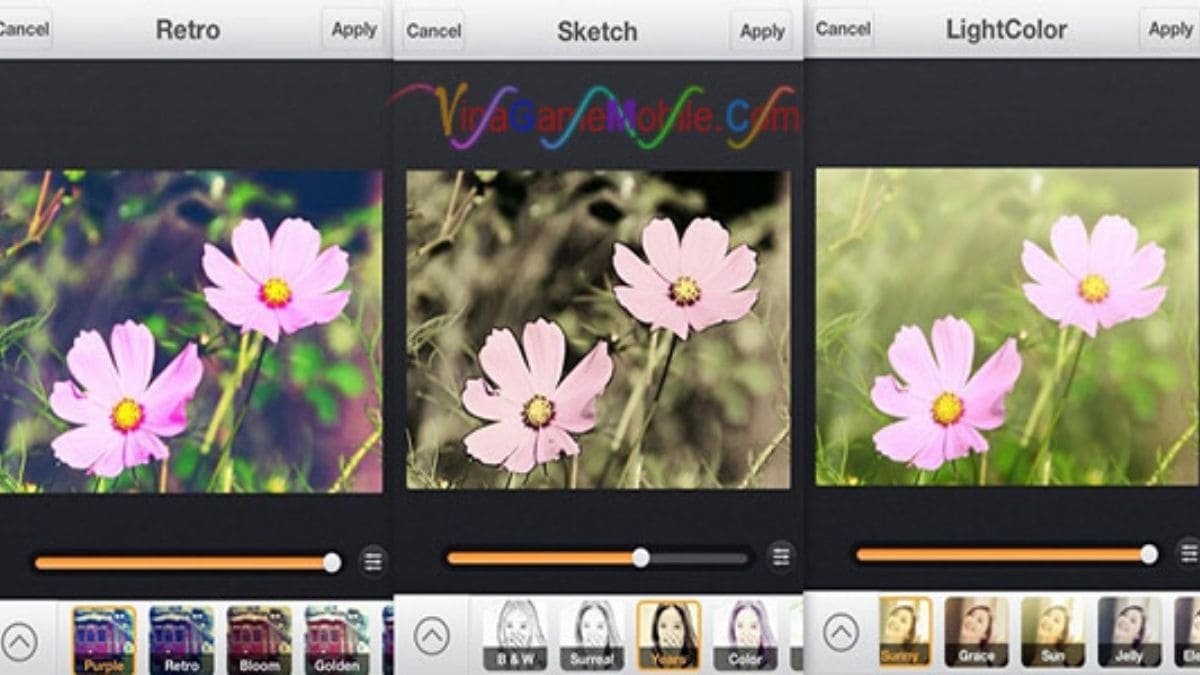Select the B & W sketch filter
This screenshot has width=1200, height=675.
click(515, 634)
